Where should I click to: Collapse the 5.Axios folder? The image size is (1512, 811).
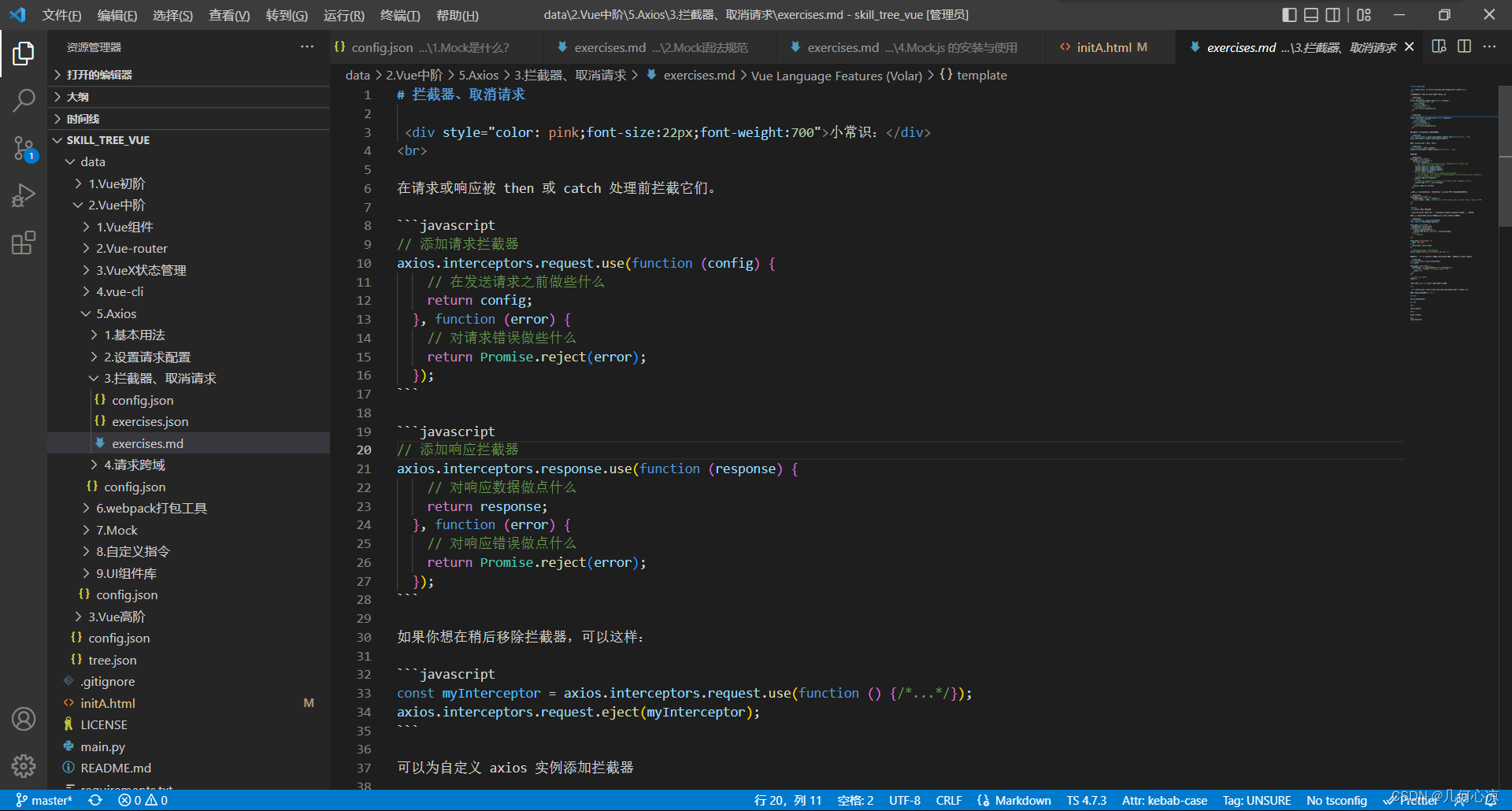pos(189,313)
